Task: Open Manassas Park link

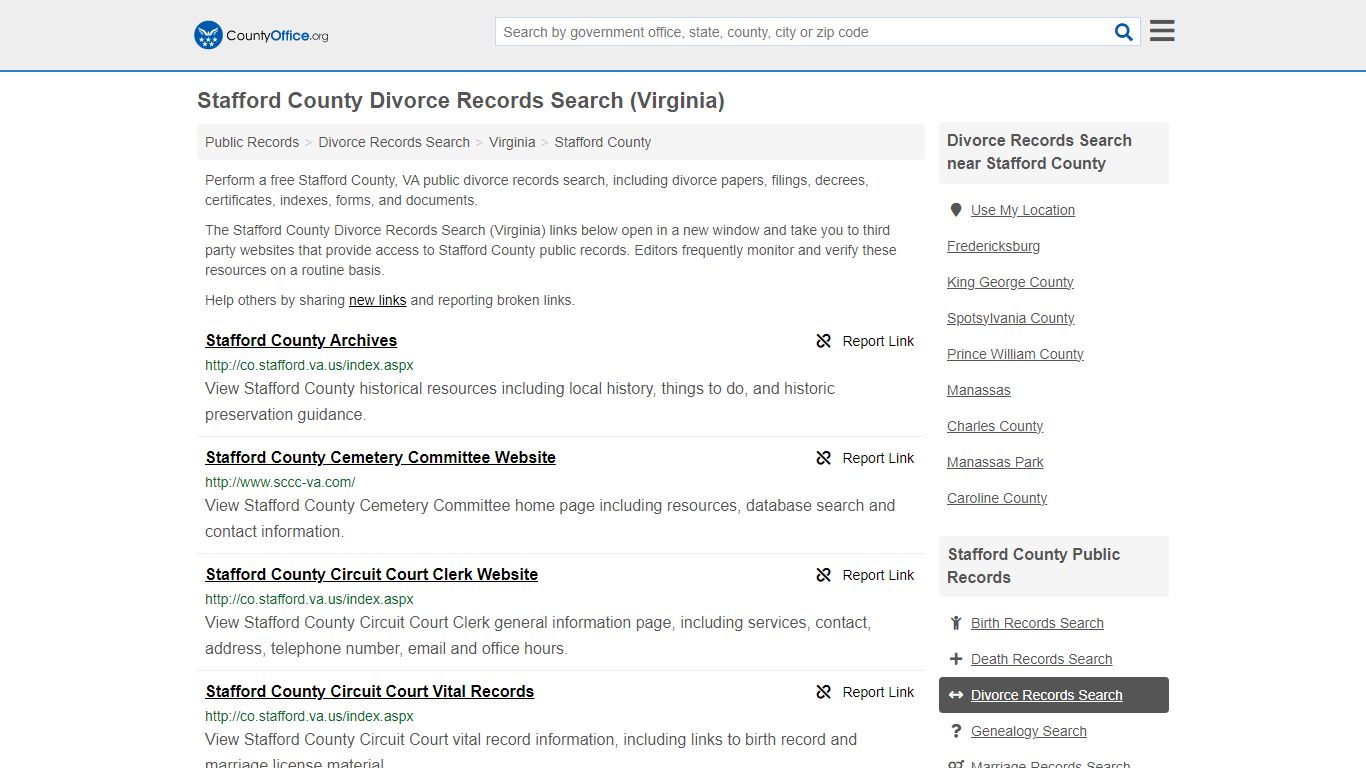Action: click(x=995, y=462)
